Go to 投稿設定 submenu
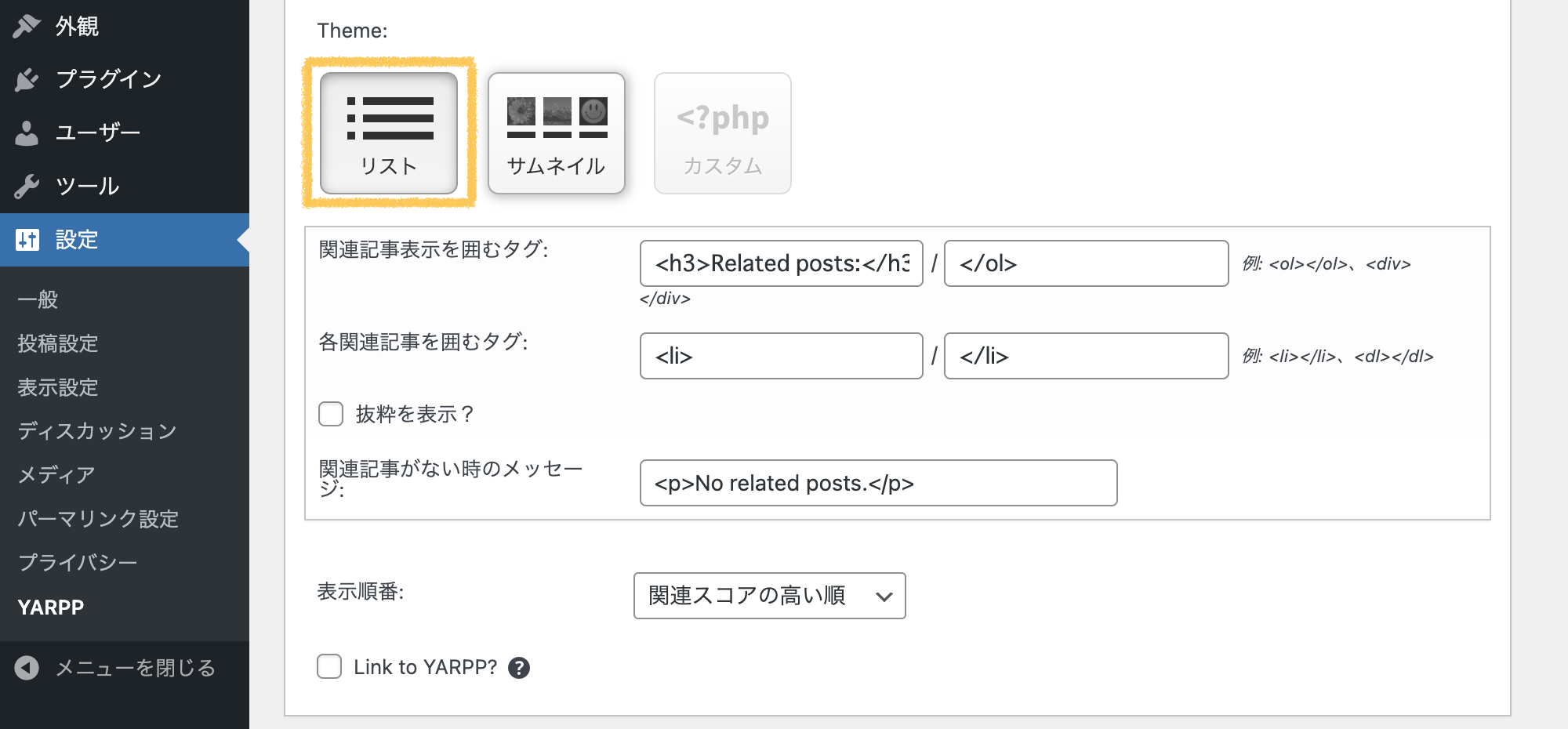The image size is (1568, 729). coord(58,343)
